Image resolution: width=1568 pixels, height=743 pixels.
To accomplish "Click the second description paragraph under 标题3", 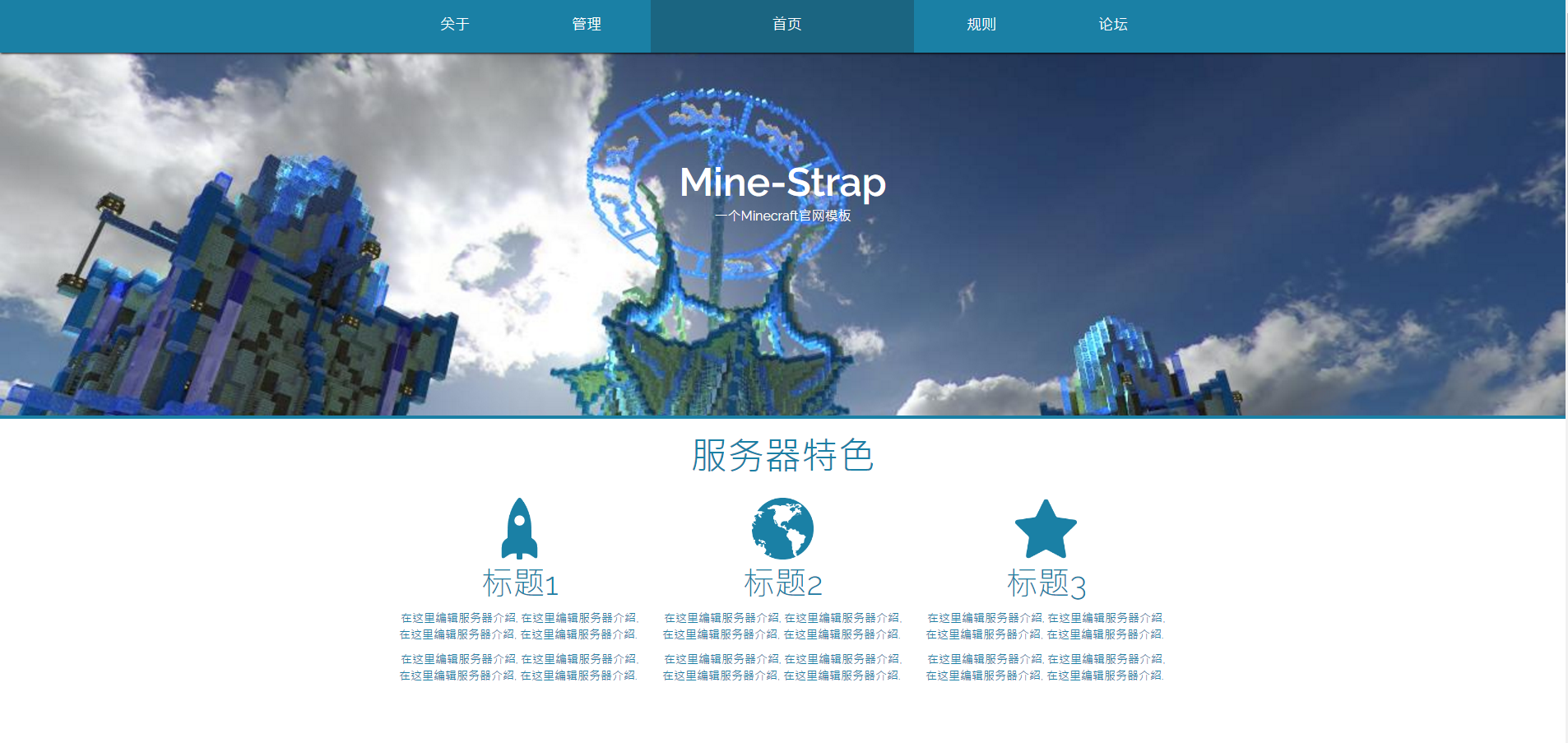I will (x=1046, y=667).
